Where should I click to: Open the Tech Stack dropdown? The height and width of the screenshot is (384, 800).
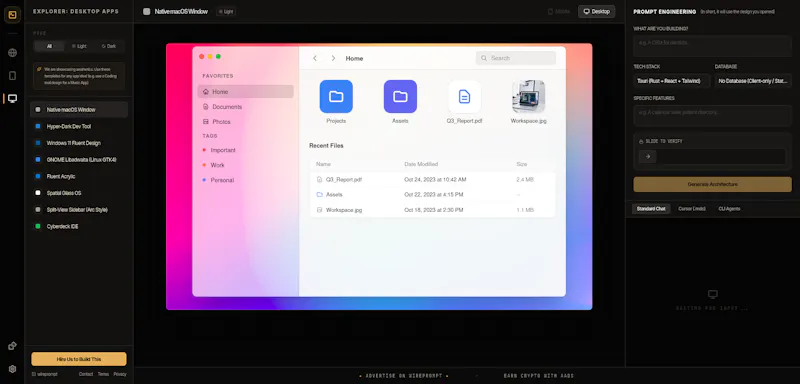click(x=671, y=81)
